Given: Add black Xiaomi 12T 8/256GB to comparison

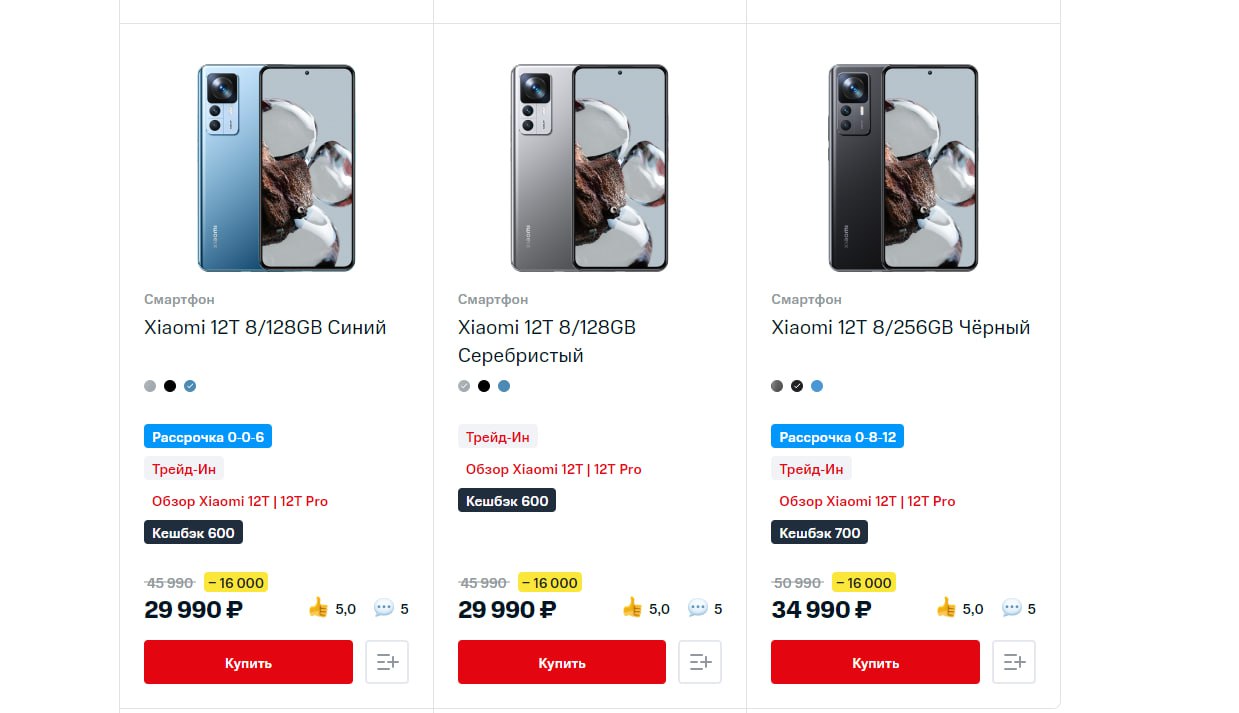Looking at the screenshot, I should pos(1014,662).
